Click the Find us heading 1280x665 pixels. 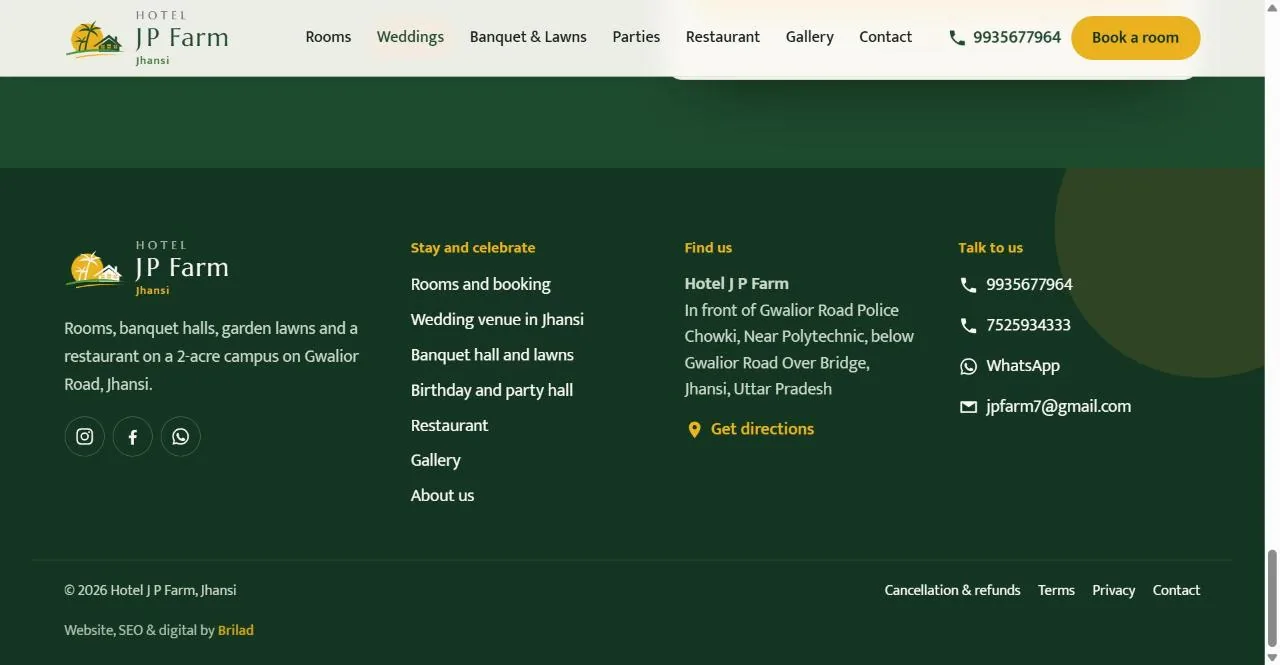[x=708, y=248]
